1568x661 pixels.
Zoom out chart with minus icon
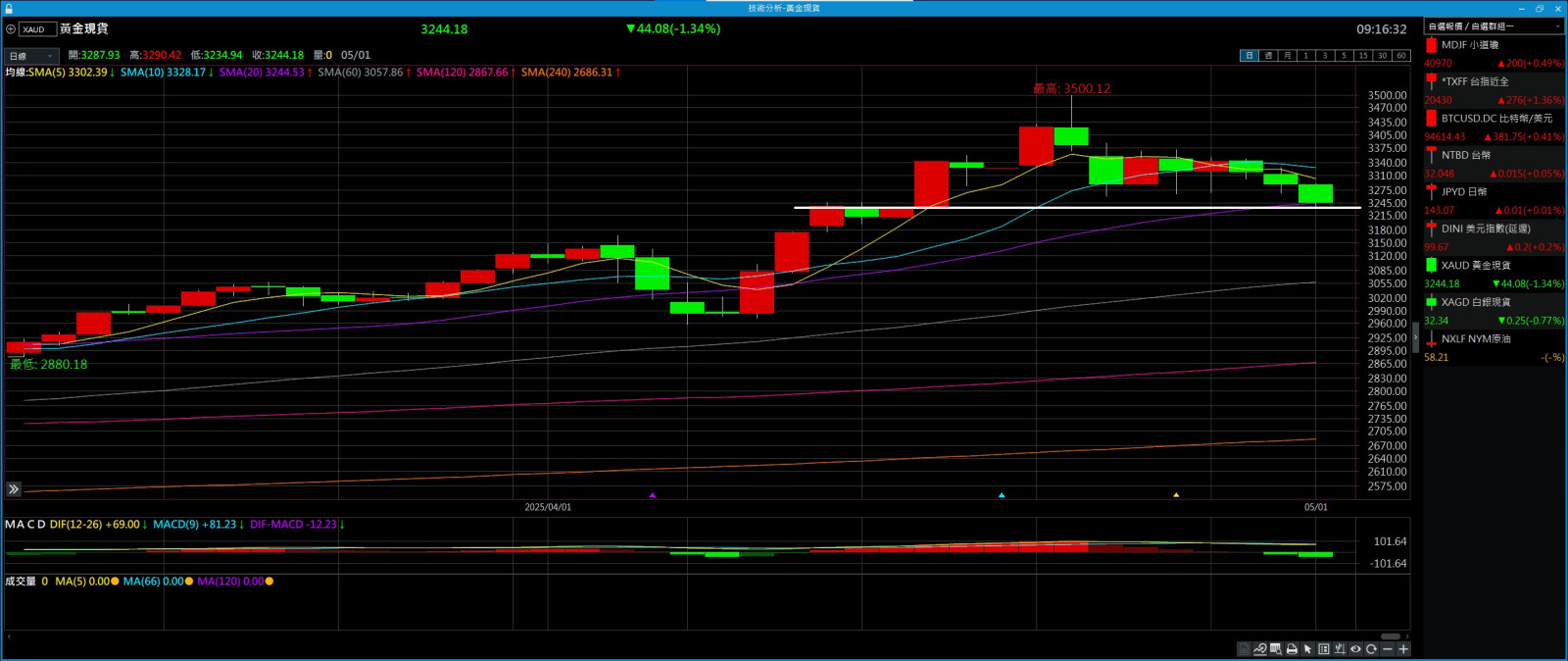click(1387, 649)
